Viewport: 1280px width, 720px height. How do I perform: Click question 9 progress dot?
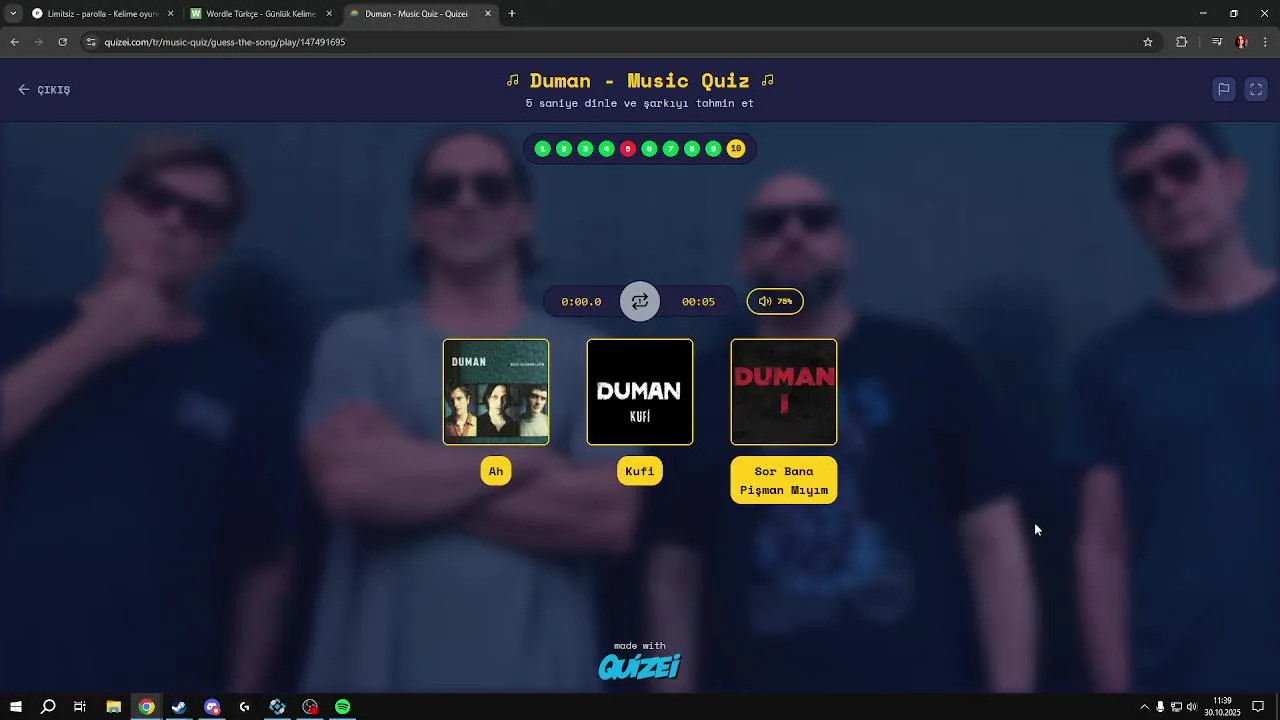(713, 149)
